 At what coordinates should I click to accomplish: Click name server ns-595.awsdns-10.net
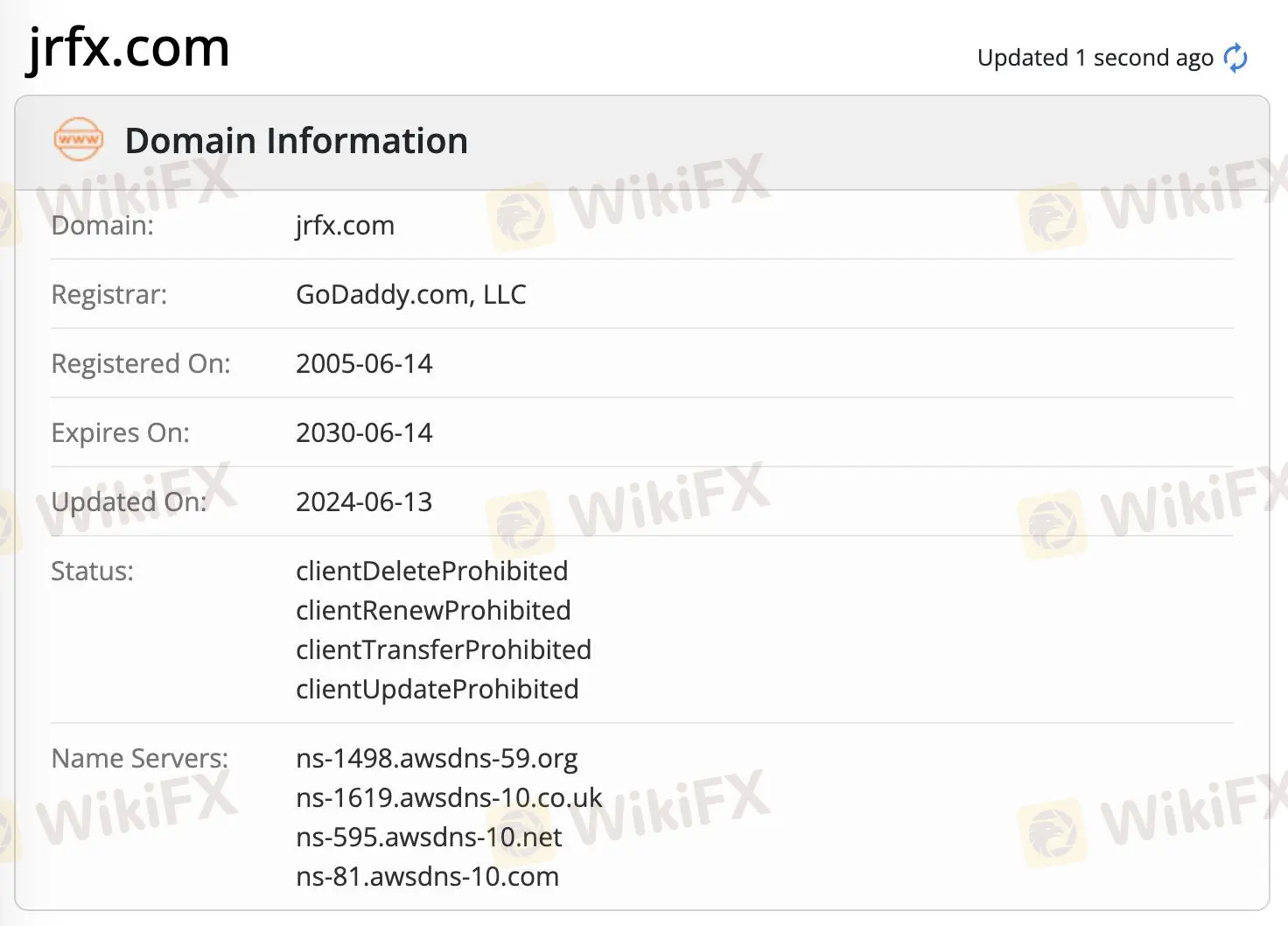(429, 837)
